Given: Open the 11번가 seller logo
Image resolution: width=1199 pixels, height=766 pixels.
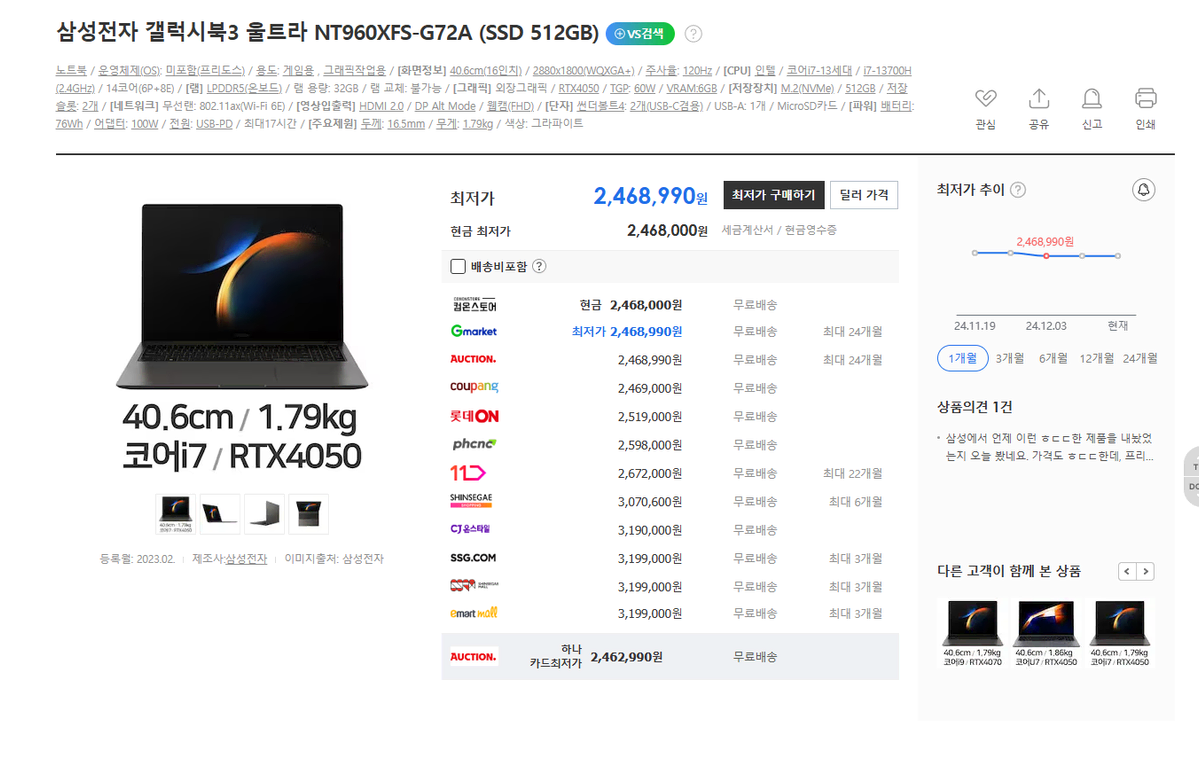Looking at the screenshot, I should tap(468, 473).
